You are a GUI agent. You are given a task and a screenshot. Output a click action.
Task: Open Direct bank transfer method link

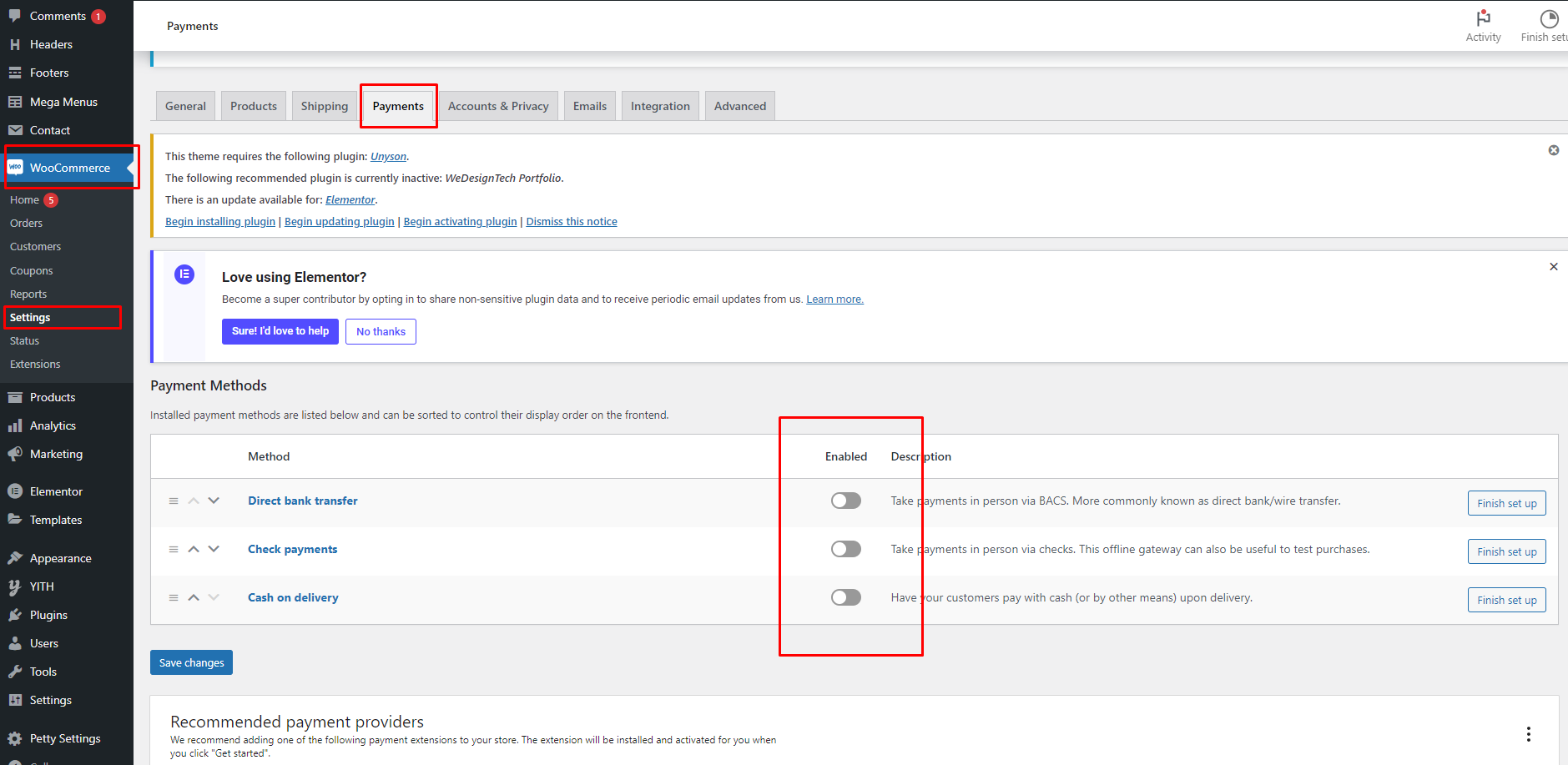[x=303, y=501]
